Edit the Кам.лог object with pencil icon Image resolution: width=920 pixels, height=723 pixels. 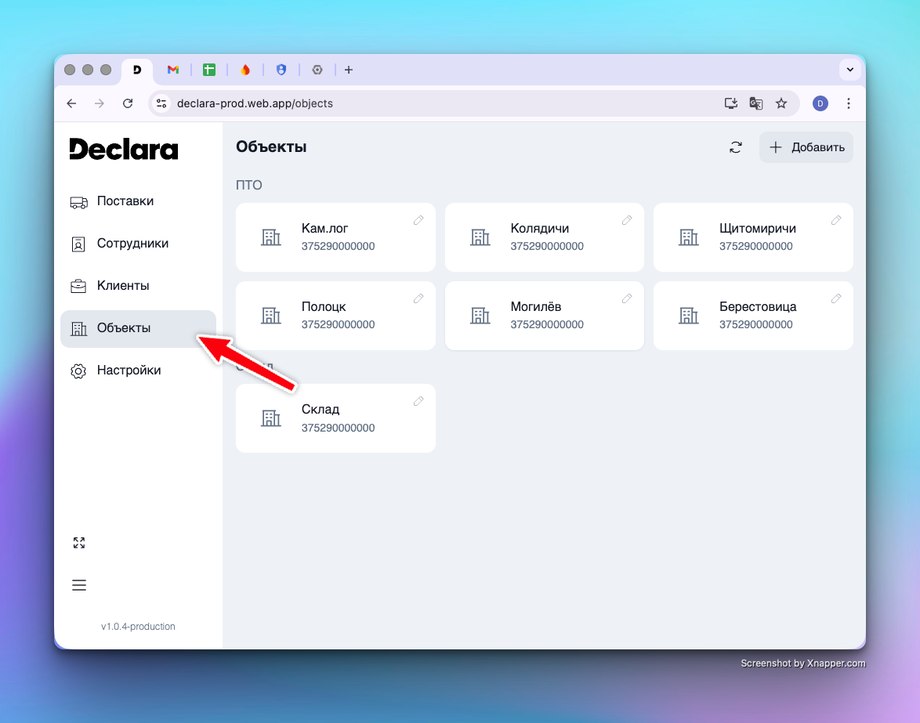(x=418, y=220)
